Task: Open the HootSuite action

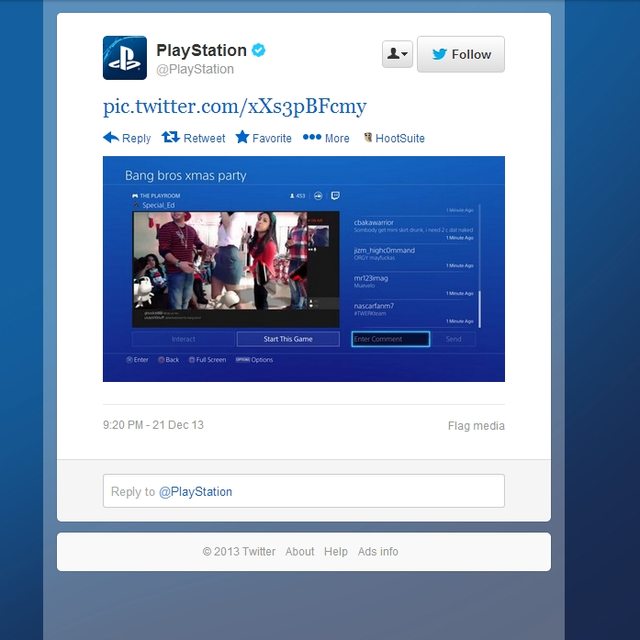Action: pos(394,138)
